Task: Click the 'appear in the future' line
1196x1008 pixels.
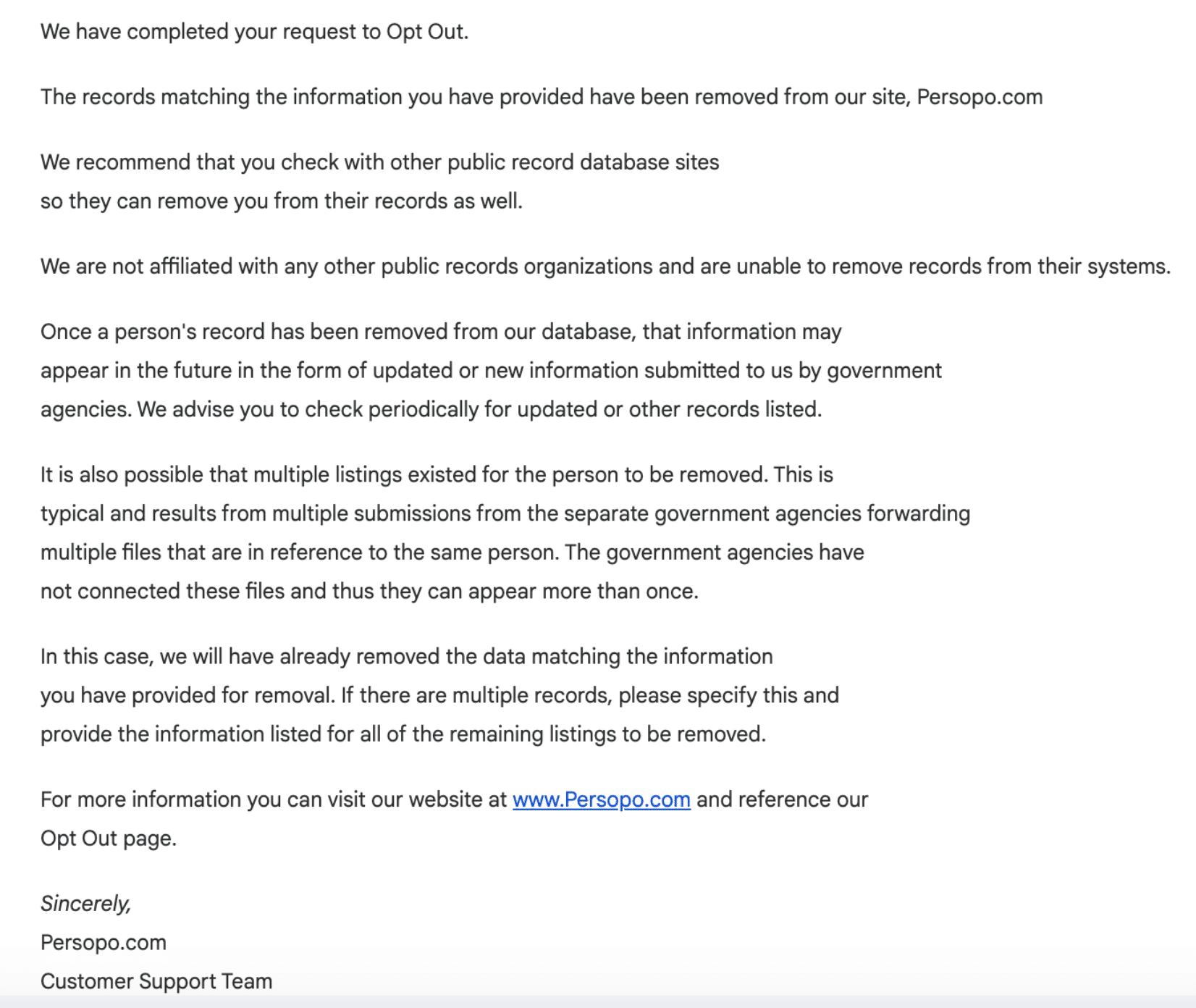Action: 491,371
